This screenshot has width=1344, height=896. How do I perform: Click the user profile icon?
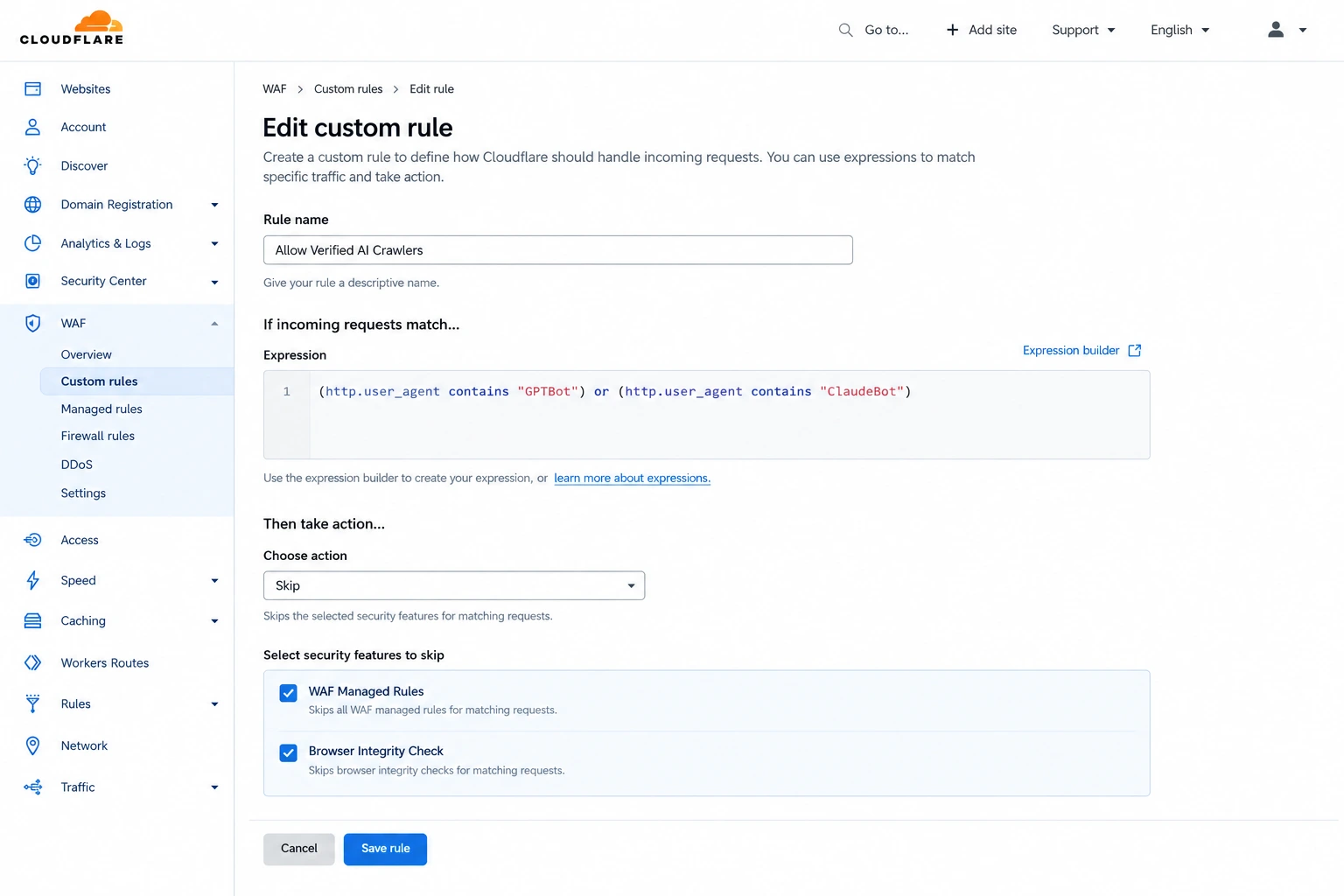1276,30
